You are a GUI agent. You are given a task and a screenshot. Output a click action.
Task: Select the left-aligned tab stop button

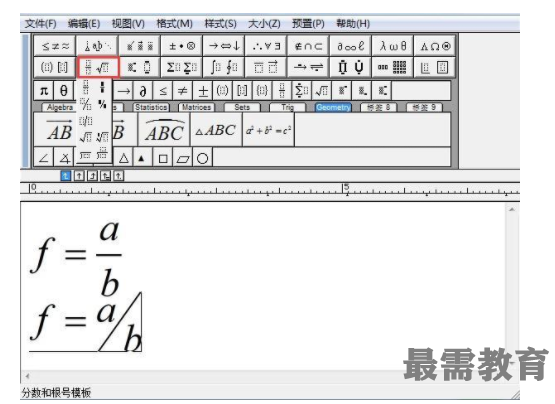click(x=66, y=176)
